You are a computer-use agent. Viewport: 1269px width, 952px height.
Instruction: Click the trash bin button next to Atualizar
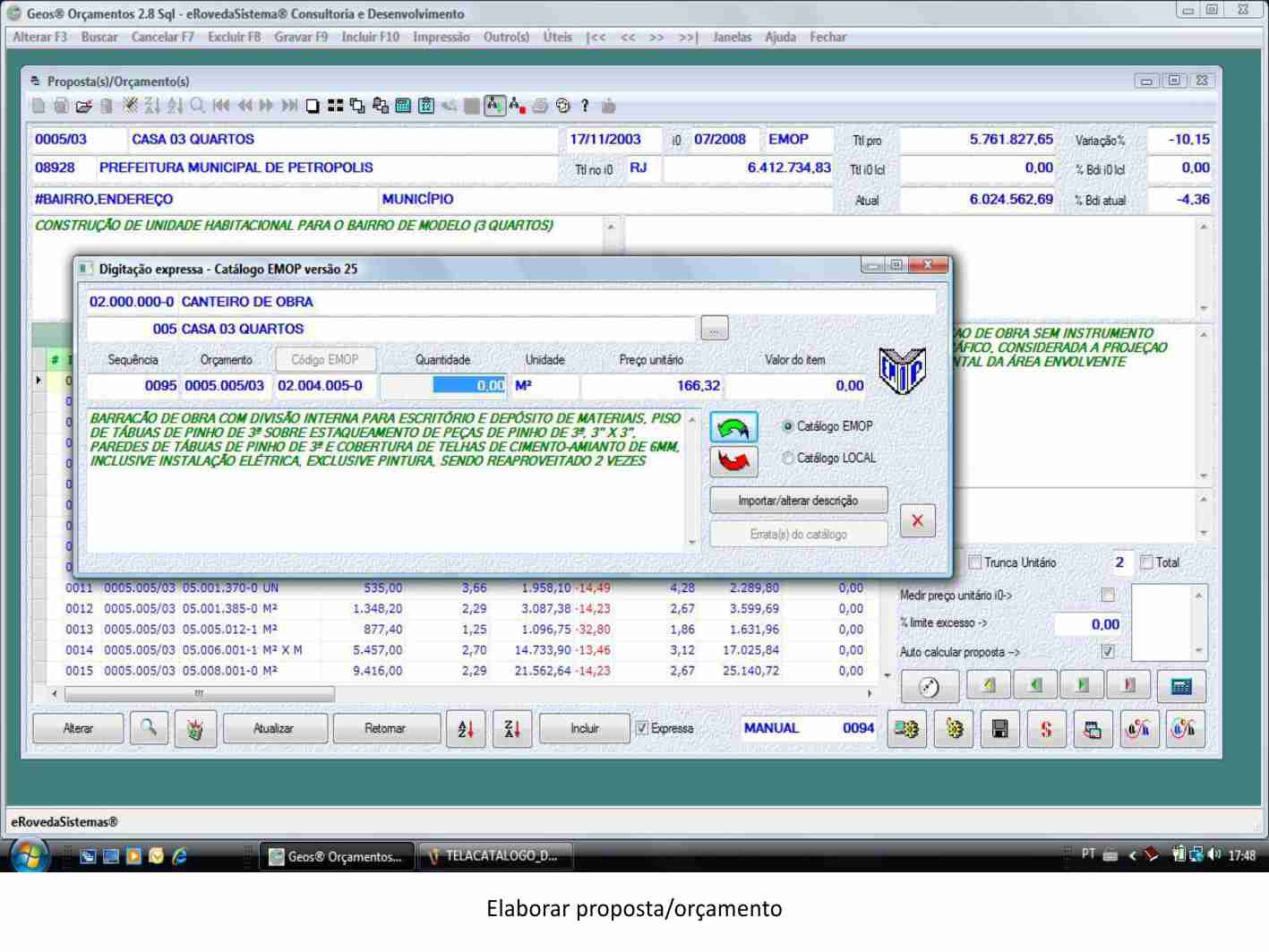click(x=195, y=728)
